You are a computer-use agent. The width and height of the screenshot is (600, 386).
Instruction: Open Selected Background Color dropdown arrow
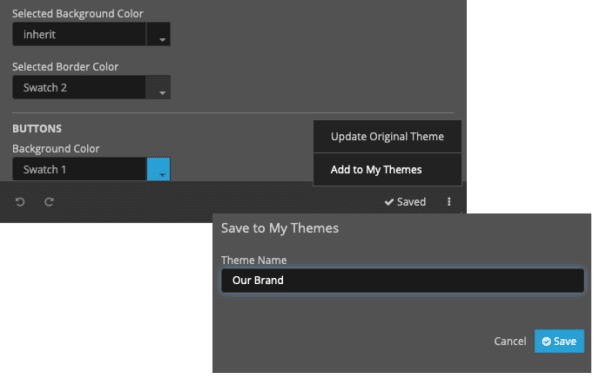158,34
